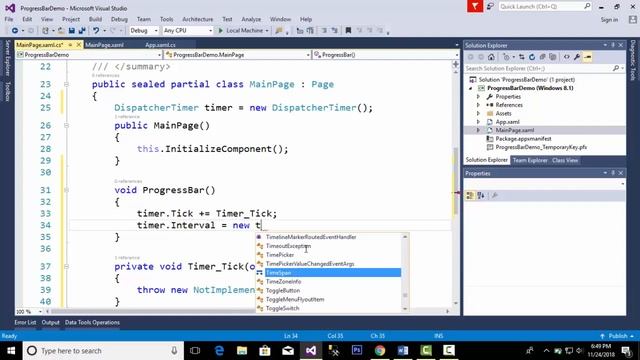Collapse the ProgressBar method outline toggle
The height and width of the screenshot is (360, 640).
(66, 190)
